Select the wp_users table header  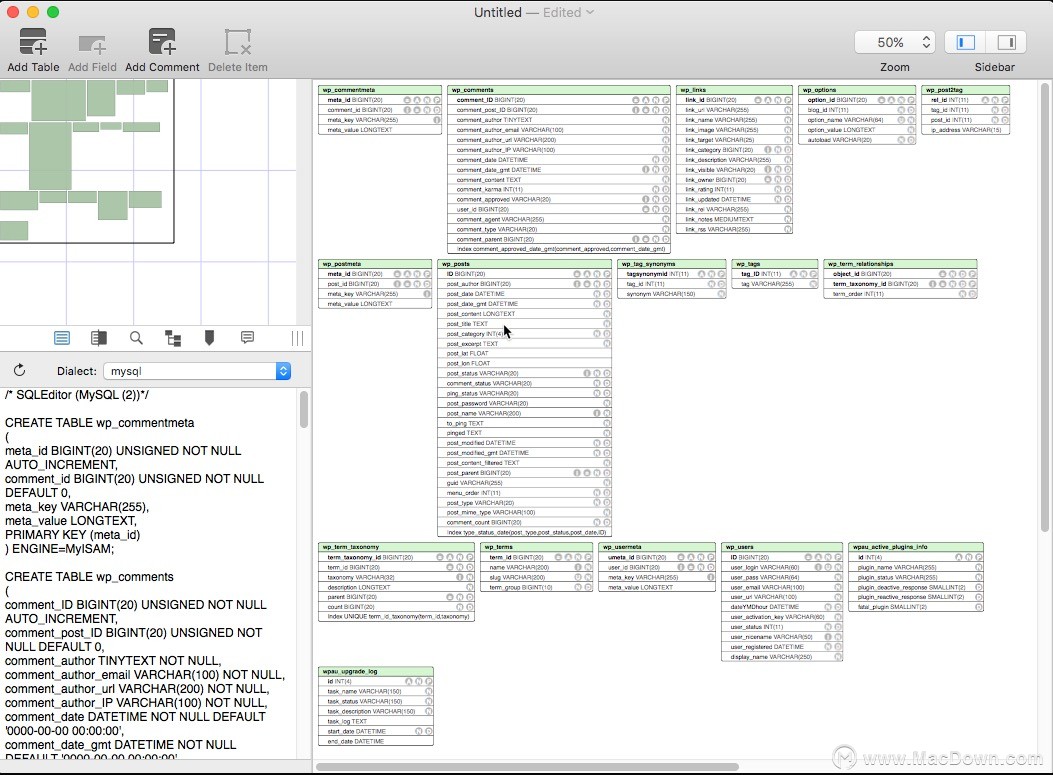pos(782,547)
